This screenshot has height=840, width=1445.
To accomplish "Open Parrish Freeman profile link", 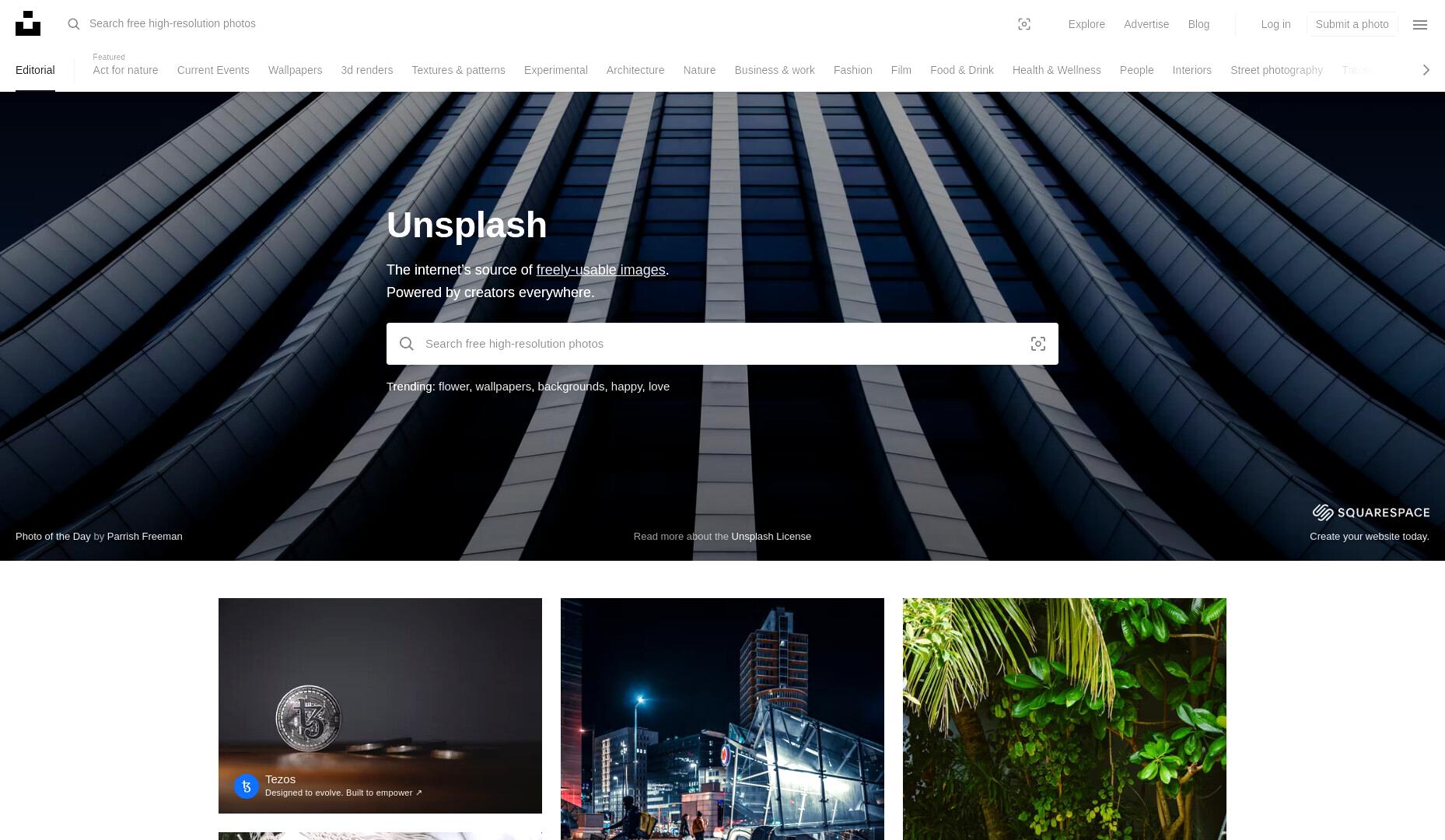I will coord(145,536).
